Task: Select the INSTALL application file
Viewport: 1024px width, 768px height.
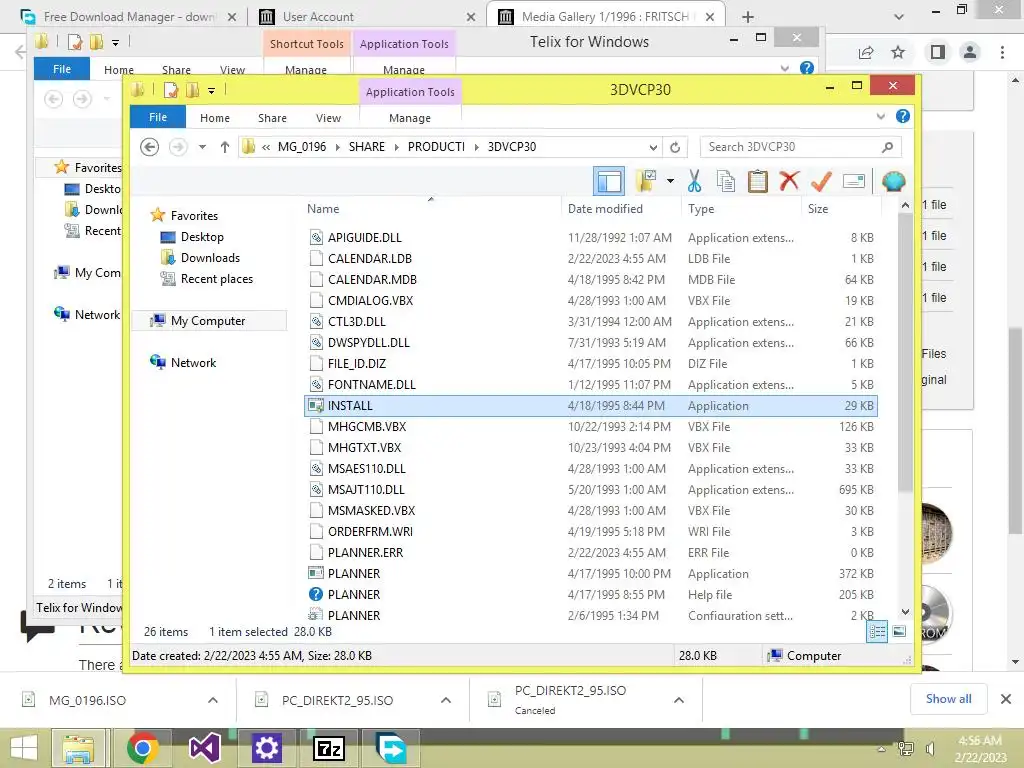Action: [x=590, y=406]
